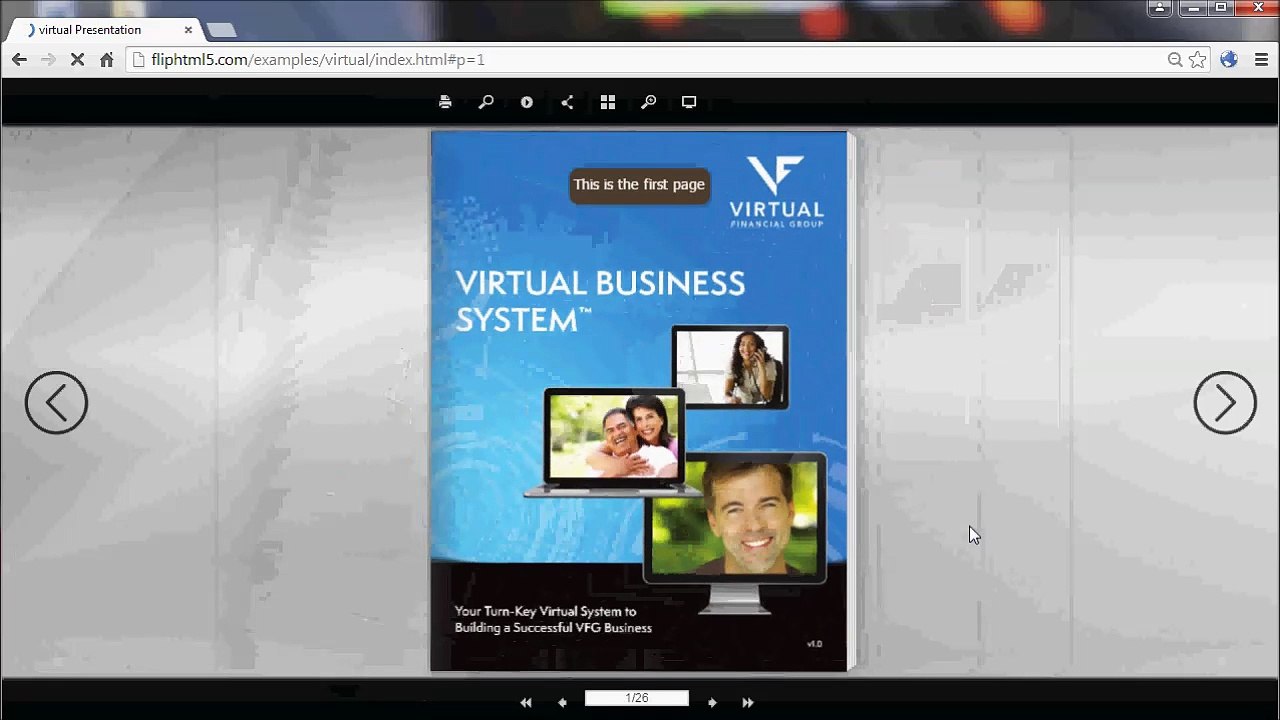The width and height of the screenshot is (1280, 720).
Task: Show the page thumbnails grid
Action: [x=608, y=102]
